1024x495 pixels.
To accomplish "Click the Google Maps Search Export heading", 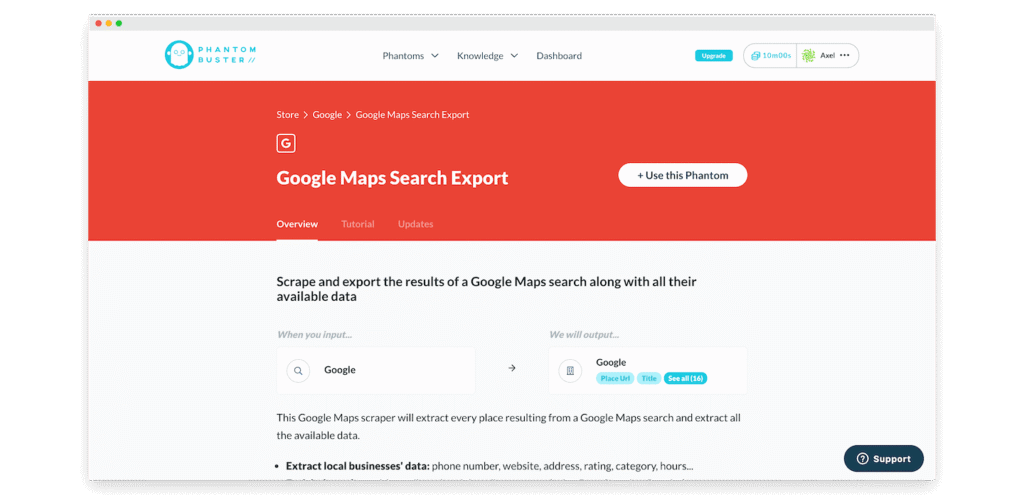I will 392,178.
